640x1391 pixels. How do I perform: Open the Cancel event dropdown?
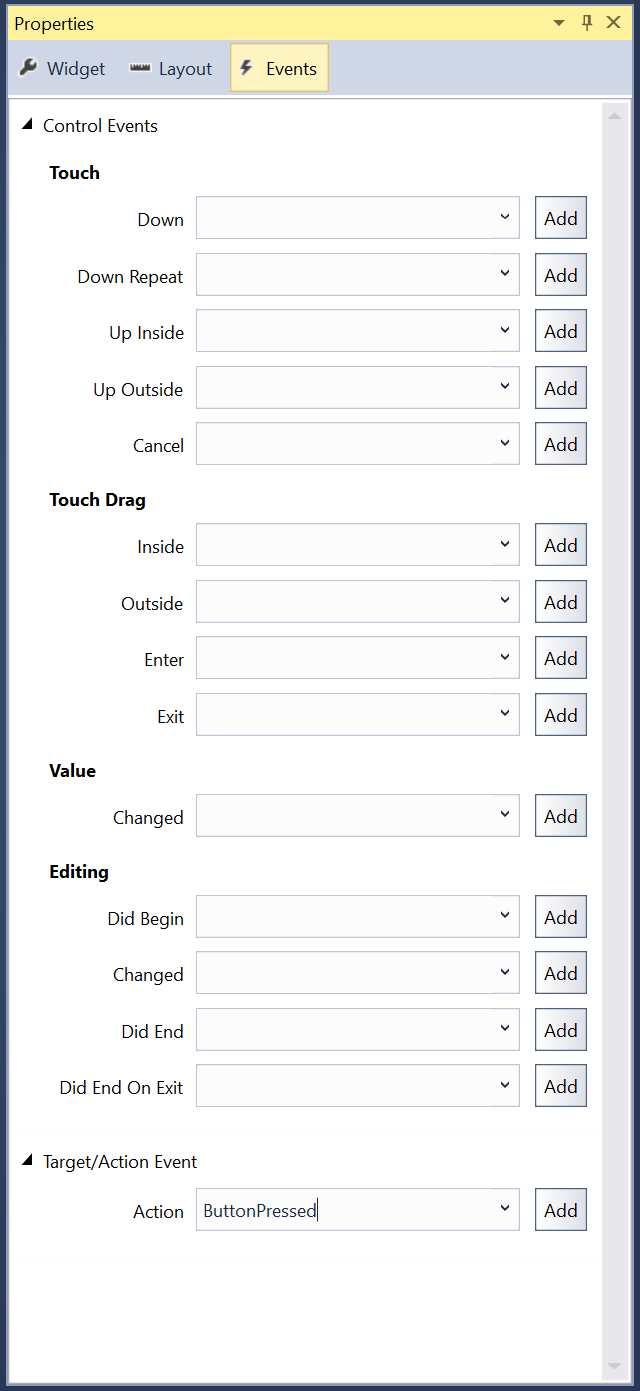[x=506, y=444]
